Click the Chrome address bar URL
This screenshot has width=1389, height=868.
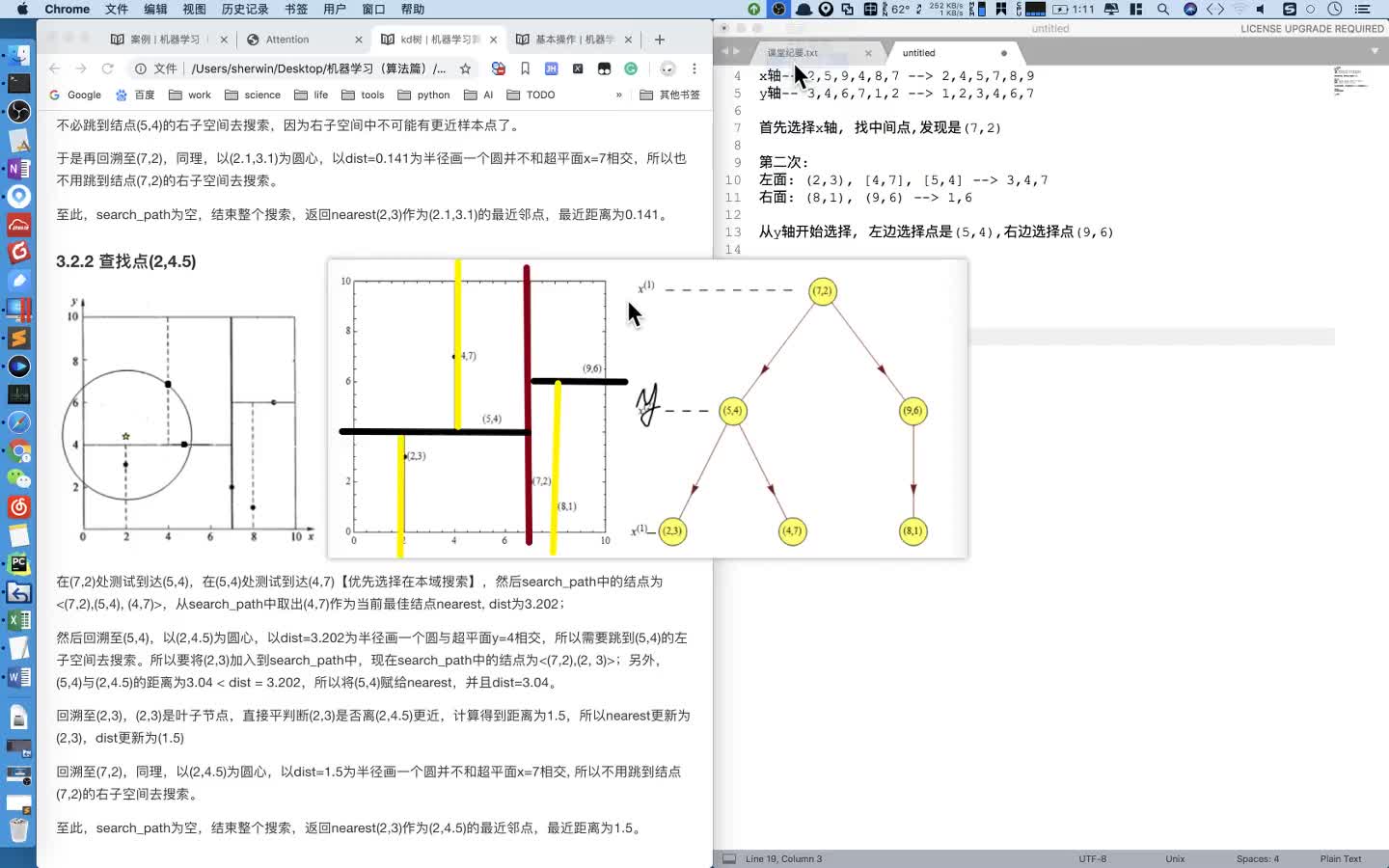(318, 68)
